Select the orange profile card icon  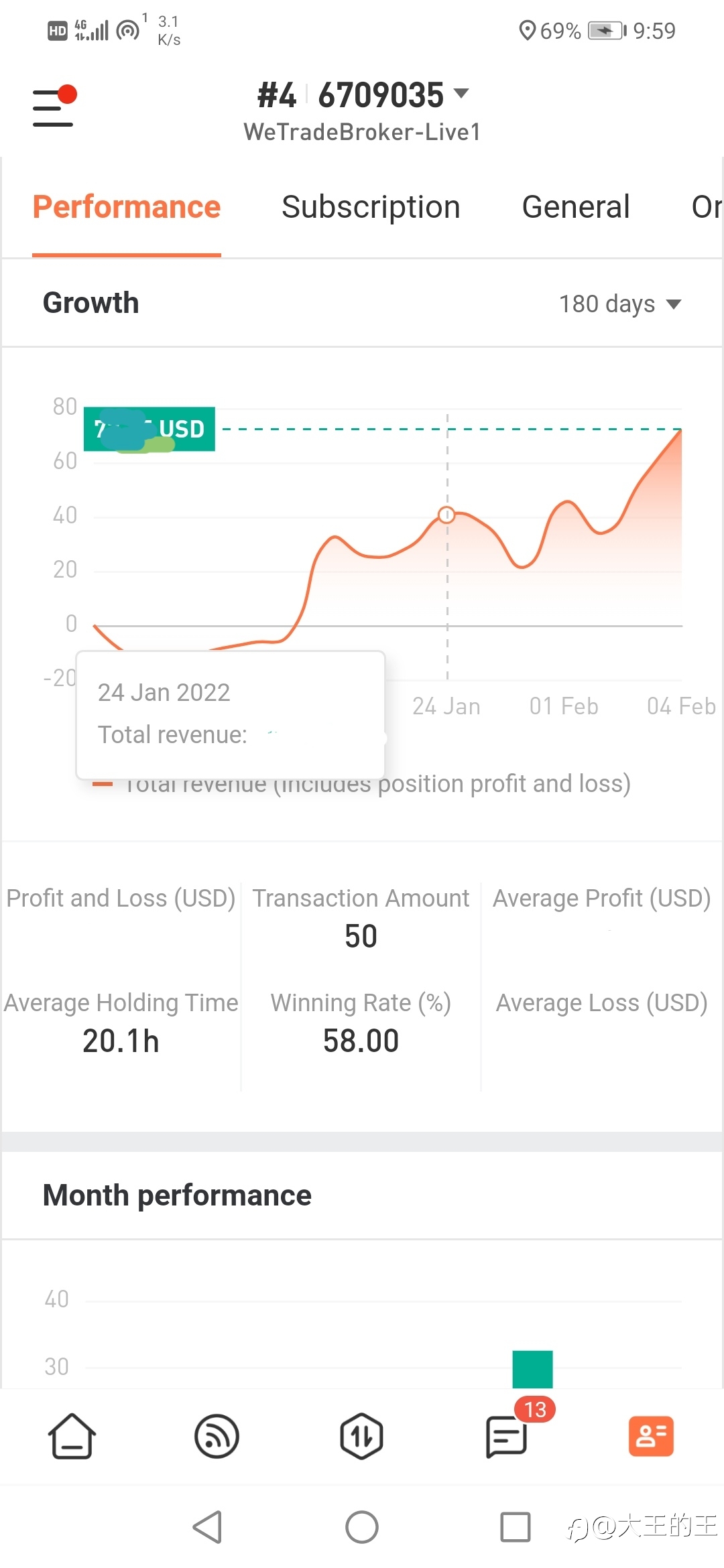point(651,1436)
